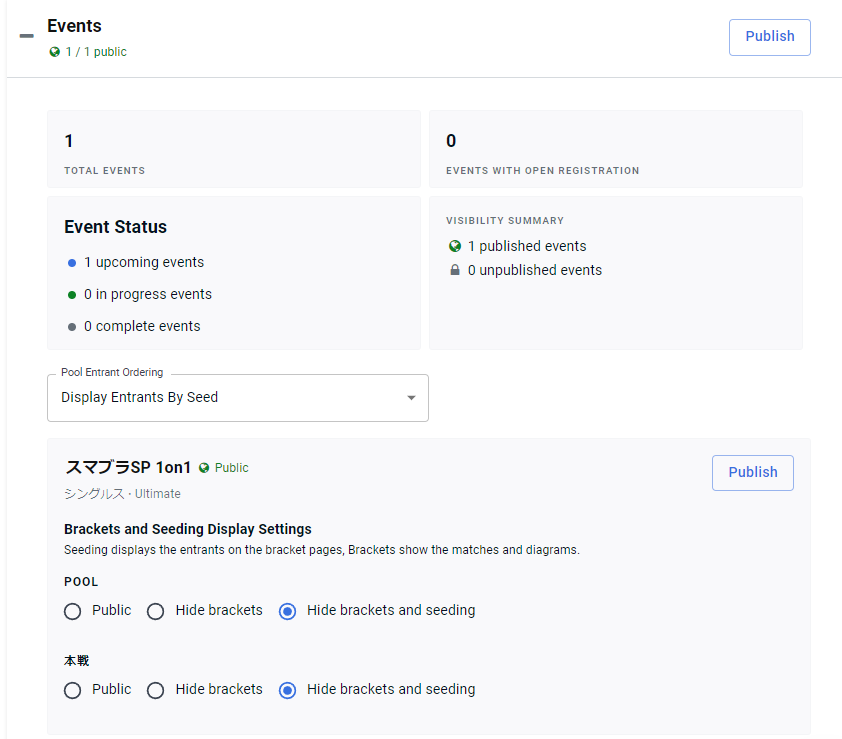Click the green in progress events dot
842x739 pixels.
click(72, 295)
